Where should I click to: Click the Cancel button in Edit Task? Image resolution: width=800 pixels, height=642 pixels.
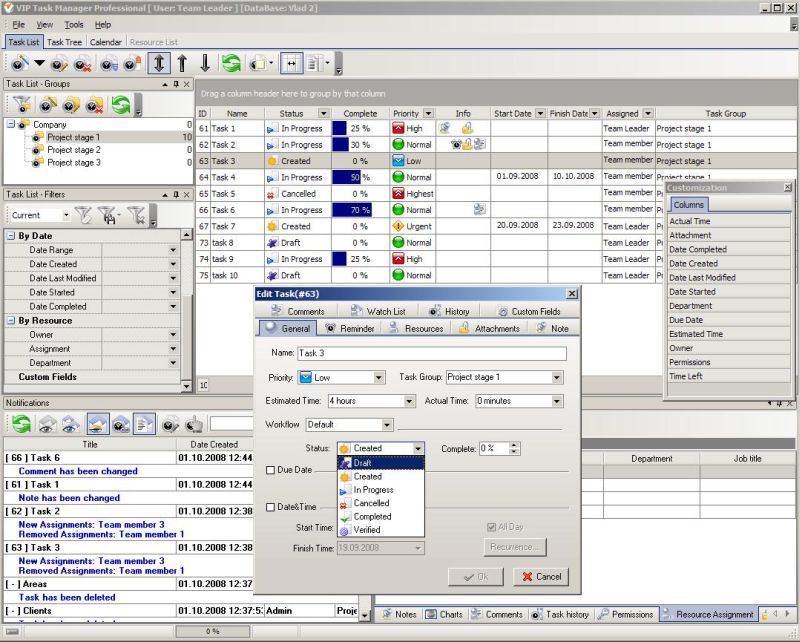point(541,577)
